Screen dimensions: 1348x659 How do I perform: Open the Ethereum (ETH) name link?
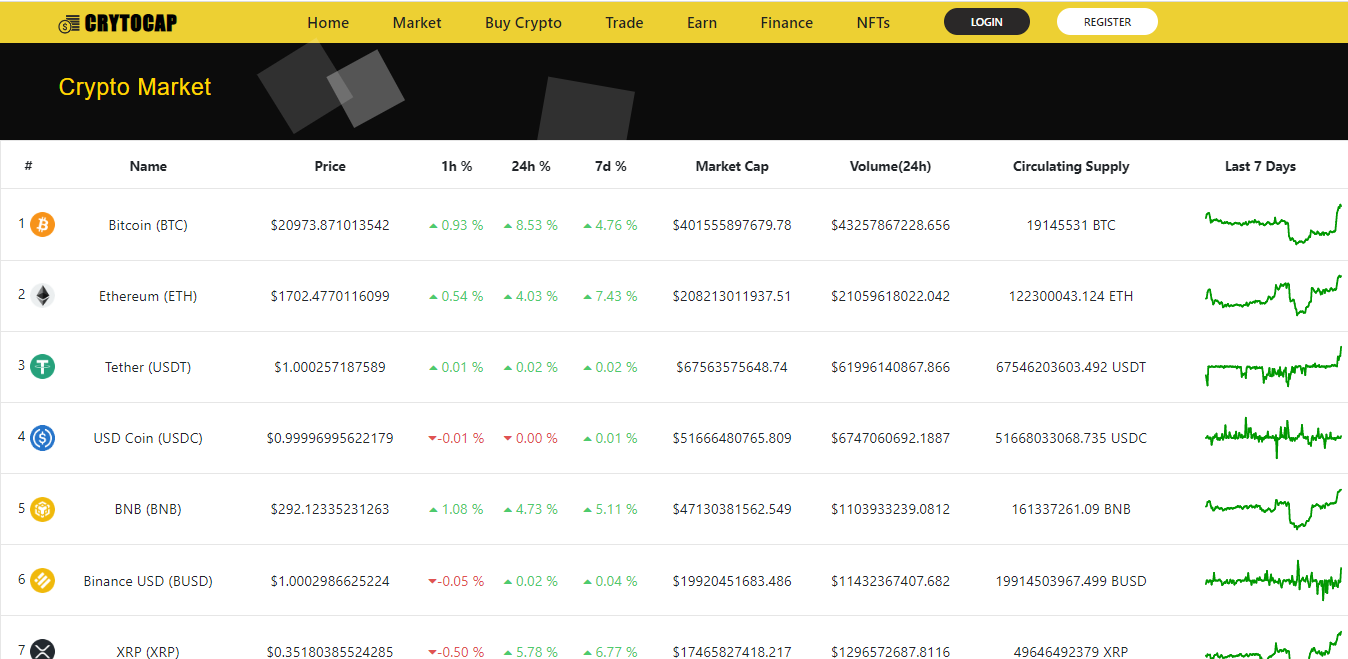(148, 296)
